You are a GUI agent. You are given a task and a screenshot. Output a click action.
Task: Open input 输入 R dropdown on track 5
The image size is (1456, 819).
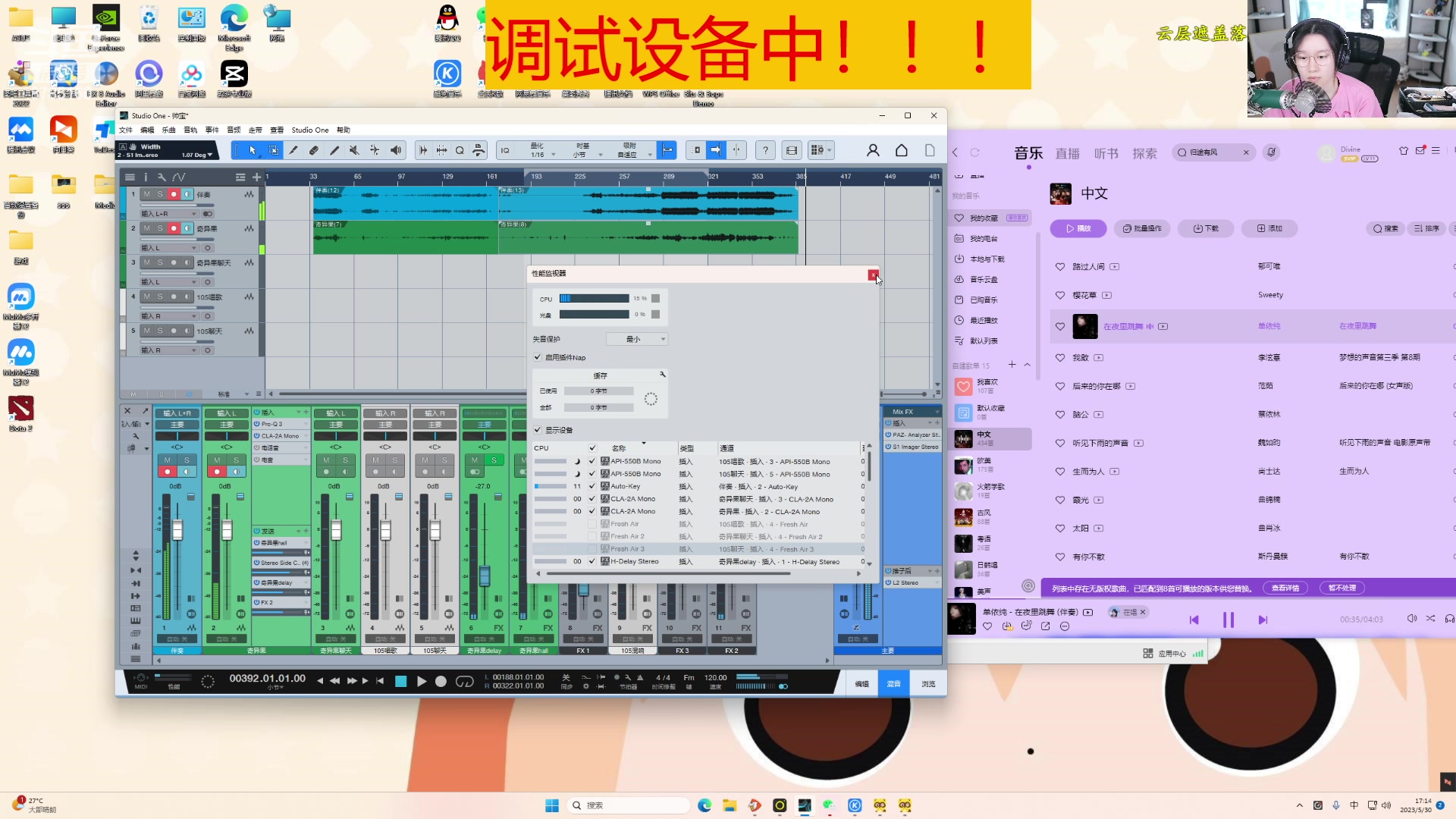click(x=168, y=350)
